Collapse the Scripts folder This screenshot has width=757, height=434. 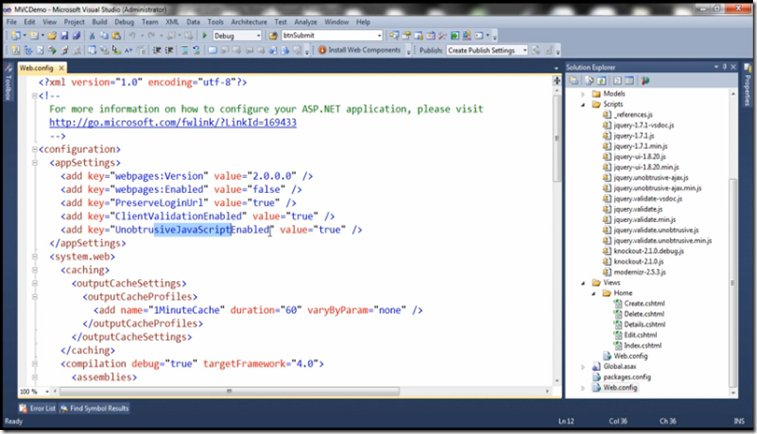583,105
